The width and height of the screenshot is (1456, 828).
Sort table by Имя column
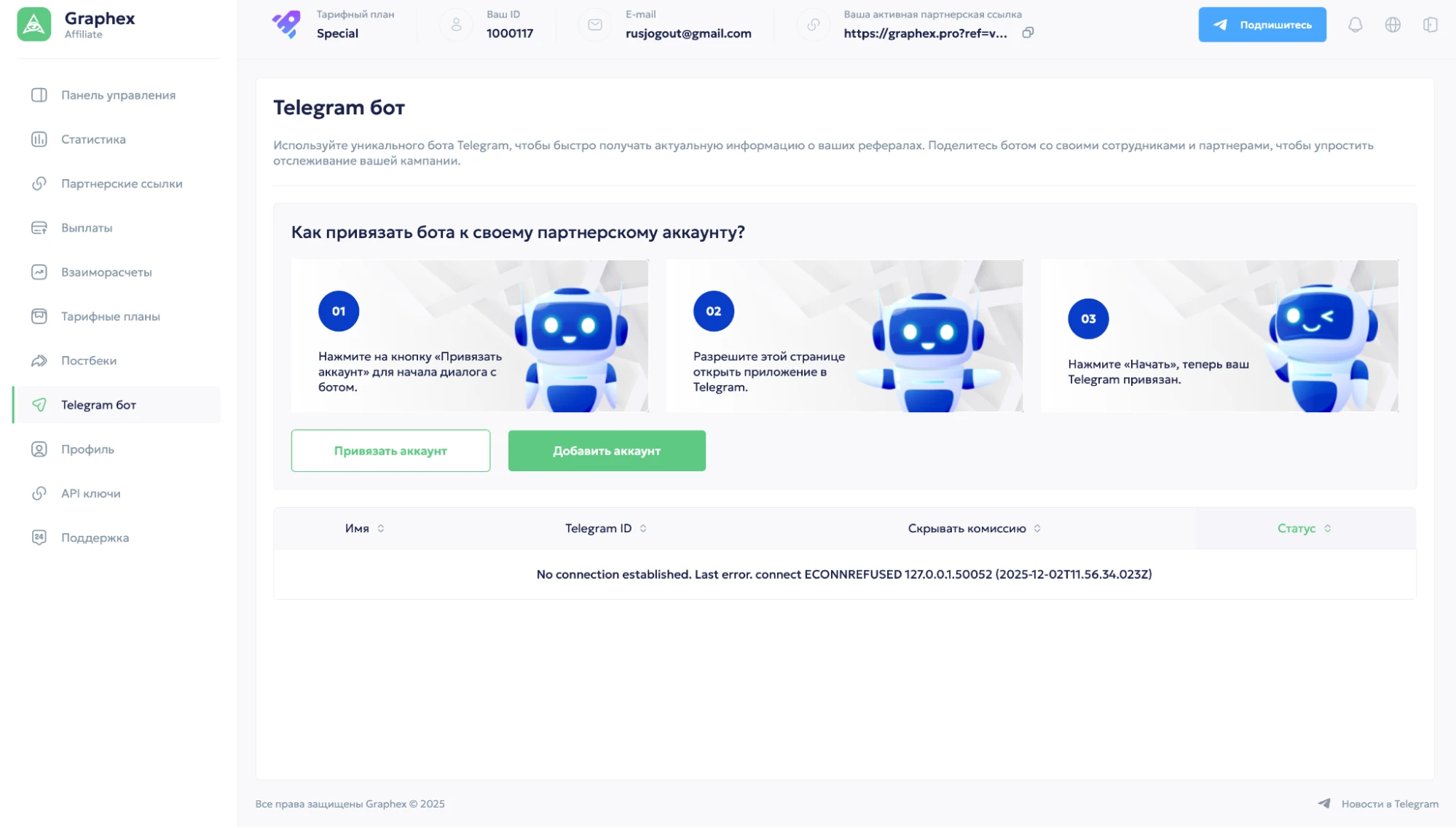[x=365, y=529]
